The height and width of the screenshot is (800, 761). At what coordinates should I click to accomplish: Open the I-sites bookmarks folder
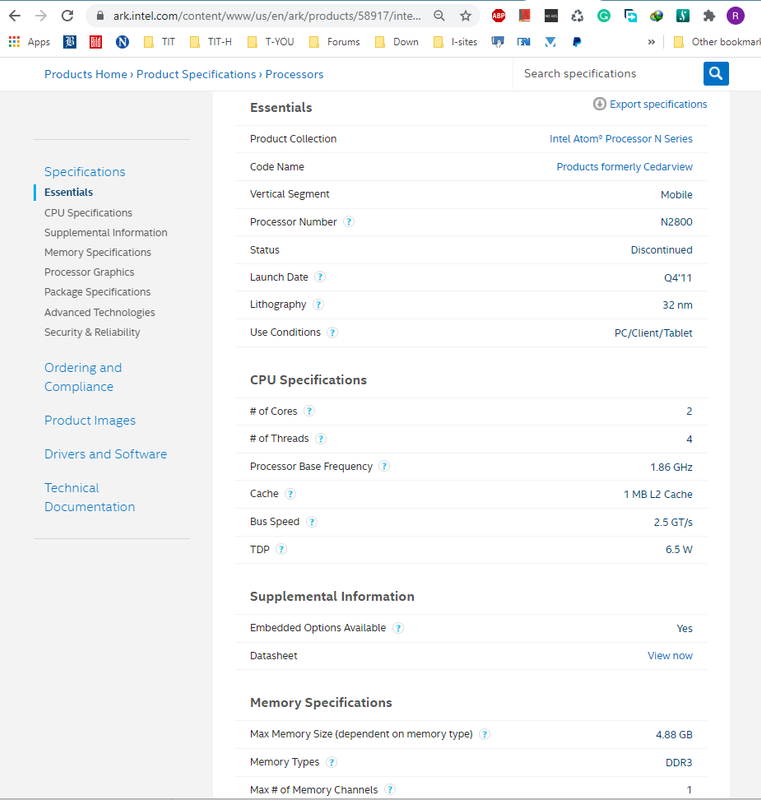[455, 42]
